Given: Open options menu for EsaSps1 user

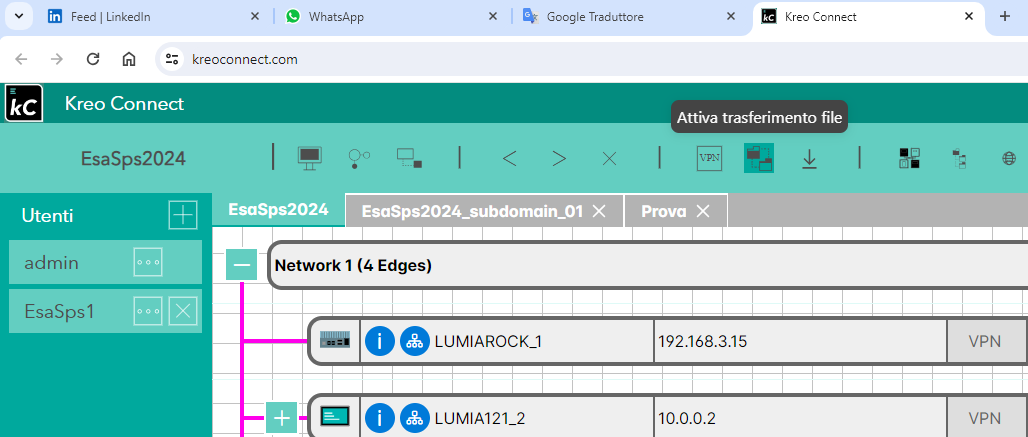Looking at the screenshot, I should point(148,311).
